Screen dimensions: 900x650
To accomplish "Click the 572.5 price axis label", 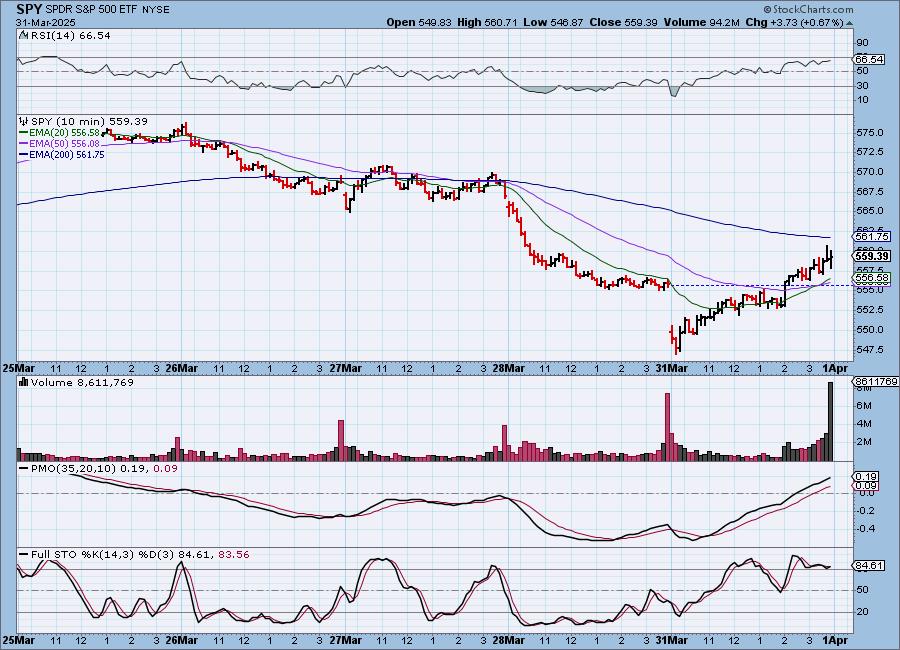I will coord(869,152).
